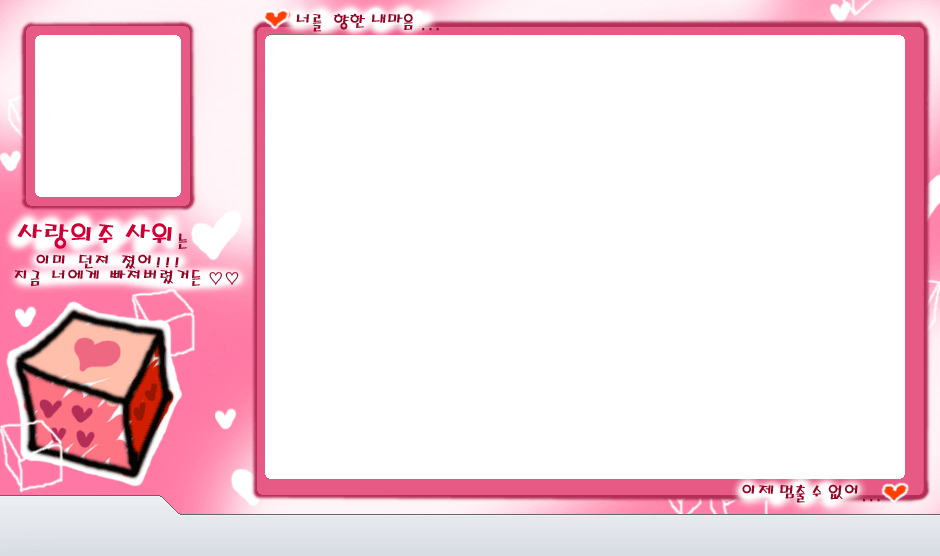This screenshot has width=940, height=556.
Task: Click the caption "이제 멈출 수 없어 ..."
Action: click(811, 492)
